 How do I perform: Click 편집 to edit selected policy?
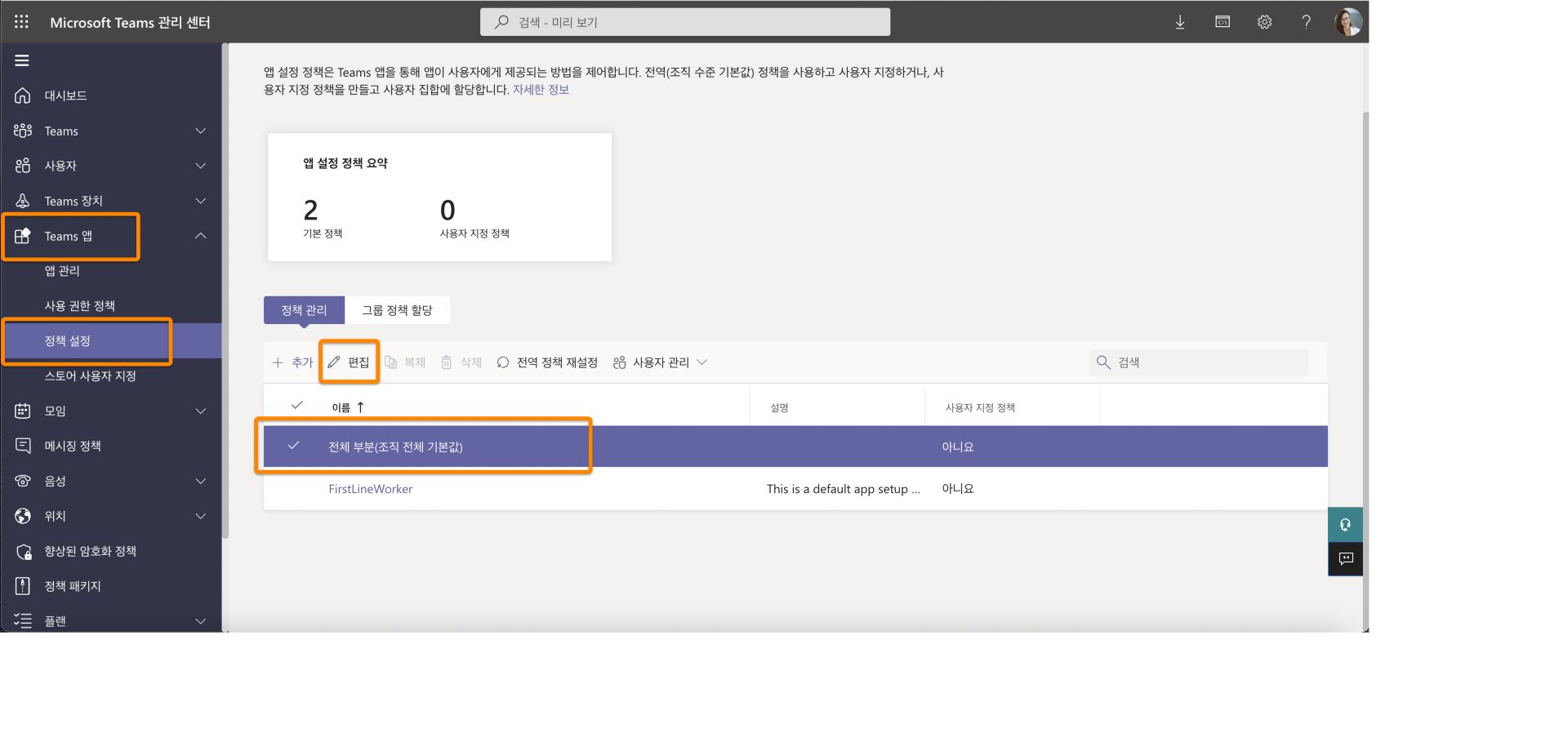(x=349, y=362)
